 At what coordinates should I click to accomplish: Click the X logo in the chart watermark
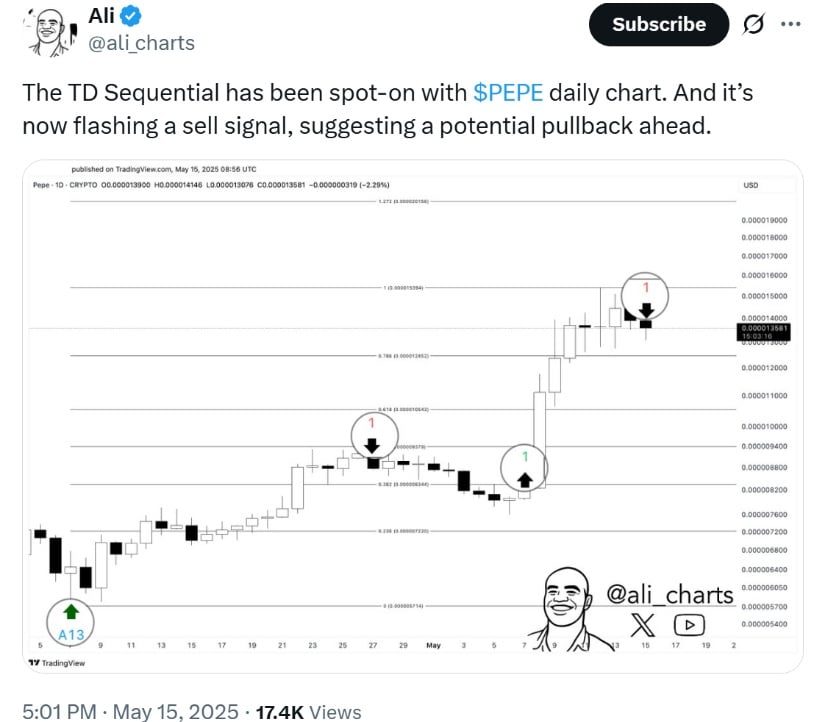pyautogui.click(x=644, y=626)
